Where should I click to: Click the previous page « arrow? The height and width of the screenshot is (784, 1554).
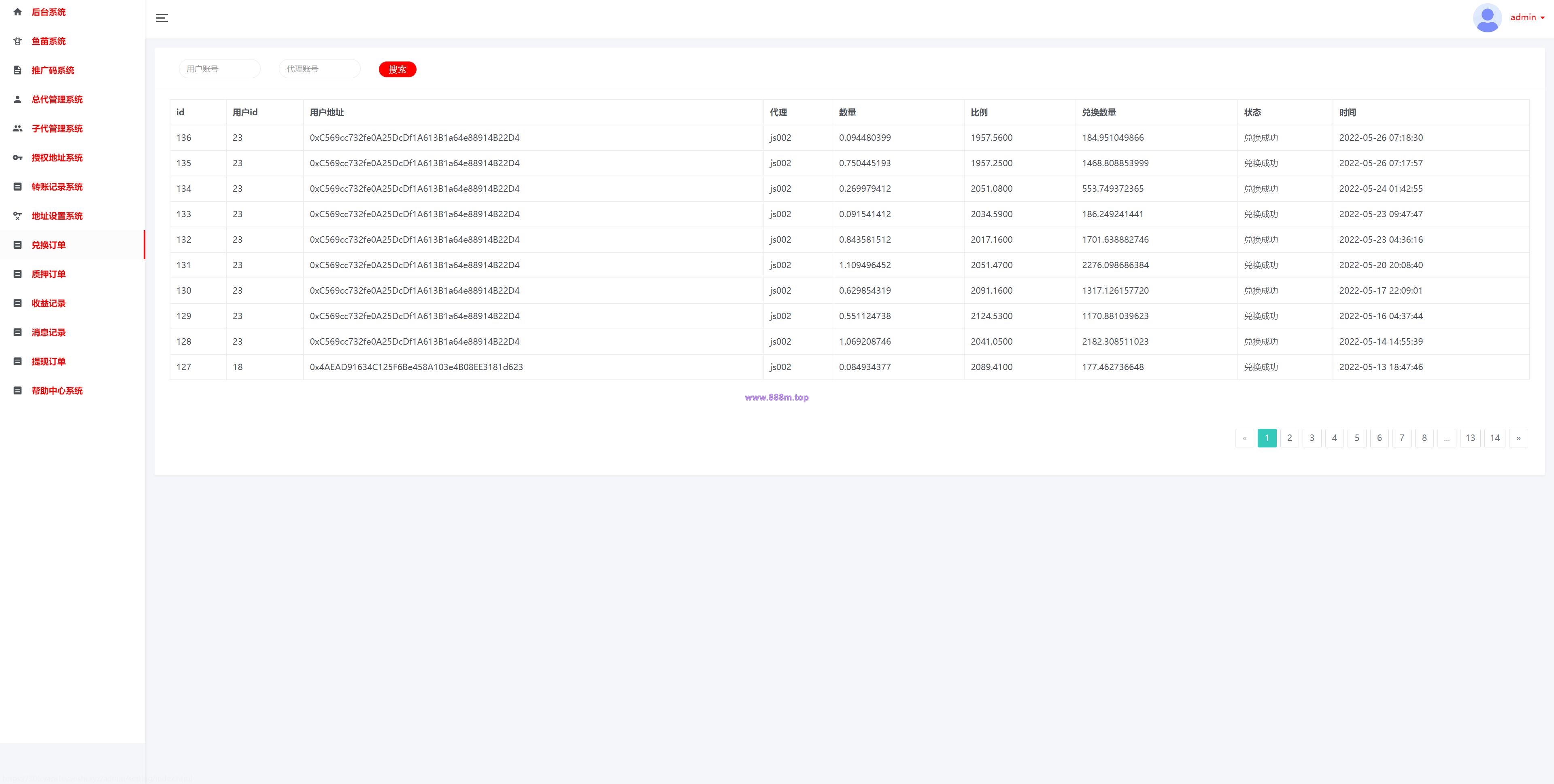(x=1244, y=438)
